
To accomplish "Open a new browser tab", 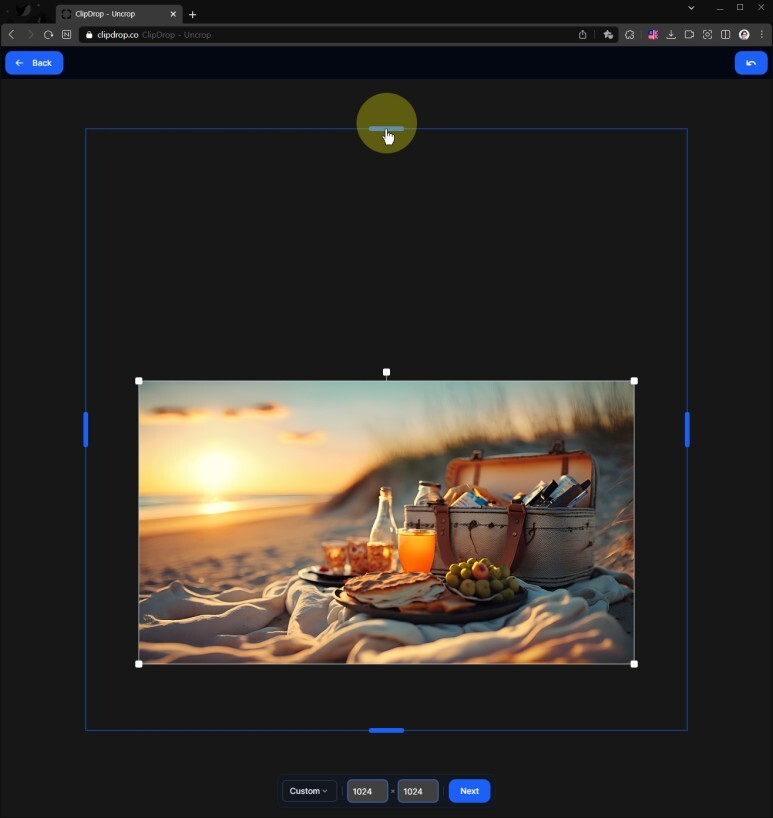I will [192, 15].
